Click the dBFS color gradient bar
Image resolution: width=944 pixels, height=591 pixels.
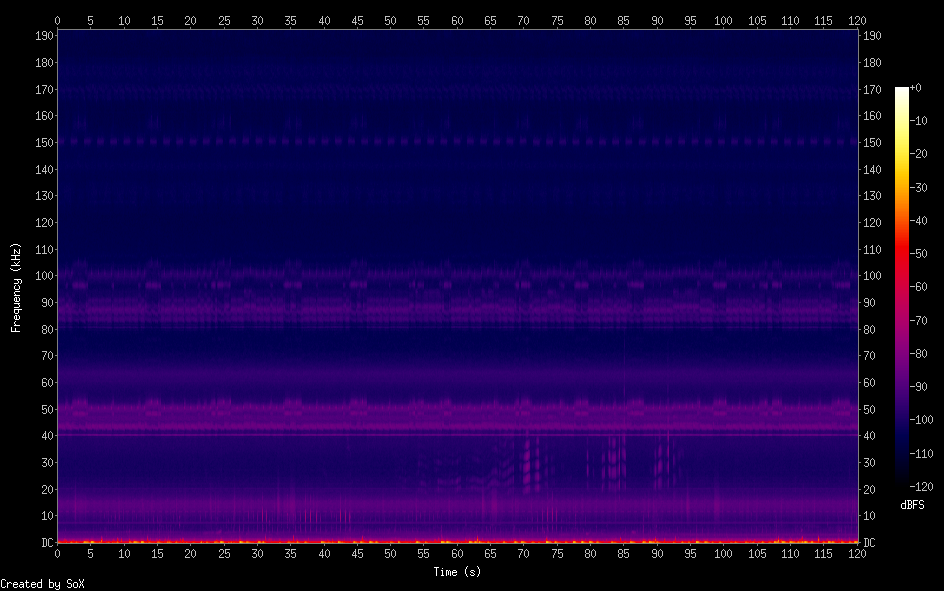coord(902,286)
